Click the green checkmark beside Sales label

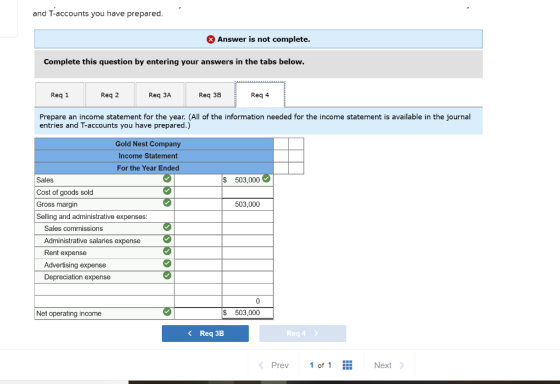(167, 178)
